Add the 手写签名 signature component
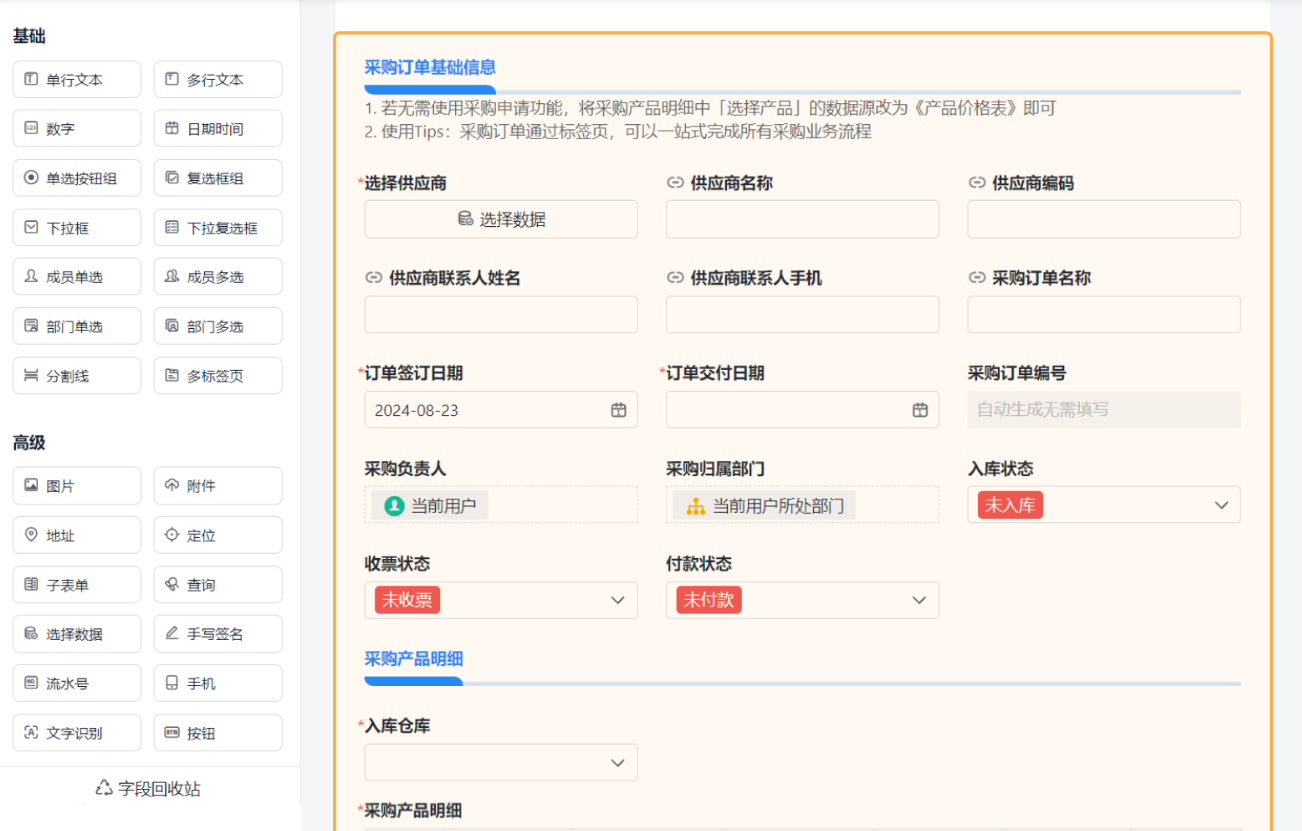Viewport: 1302px width, 831px height. pyautogui.click(x=218, y=634)
